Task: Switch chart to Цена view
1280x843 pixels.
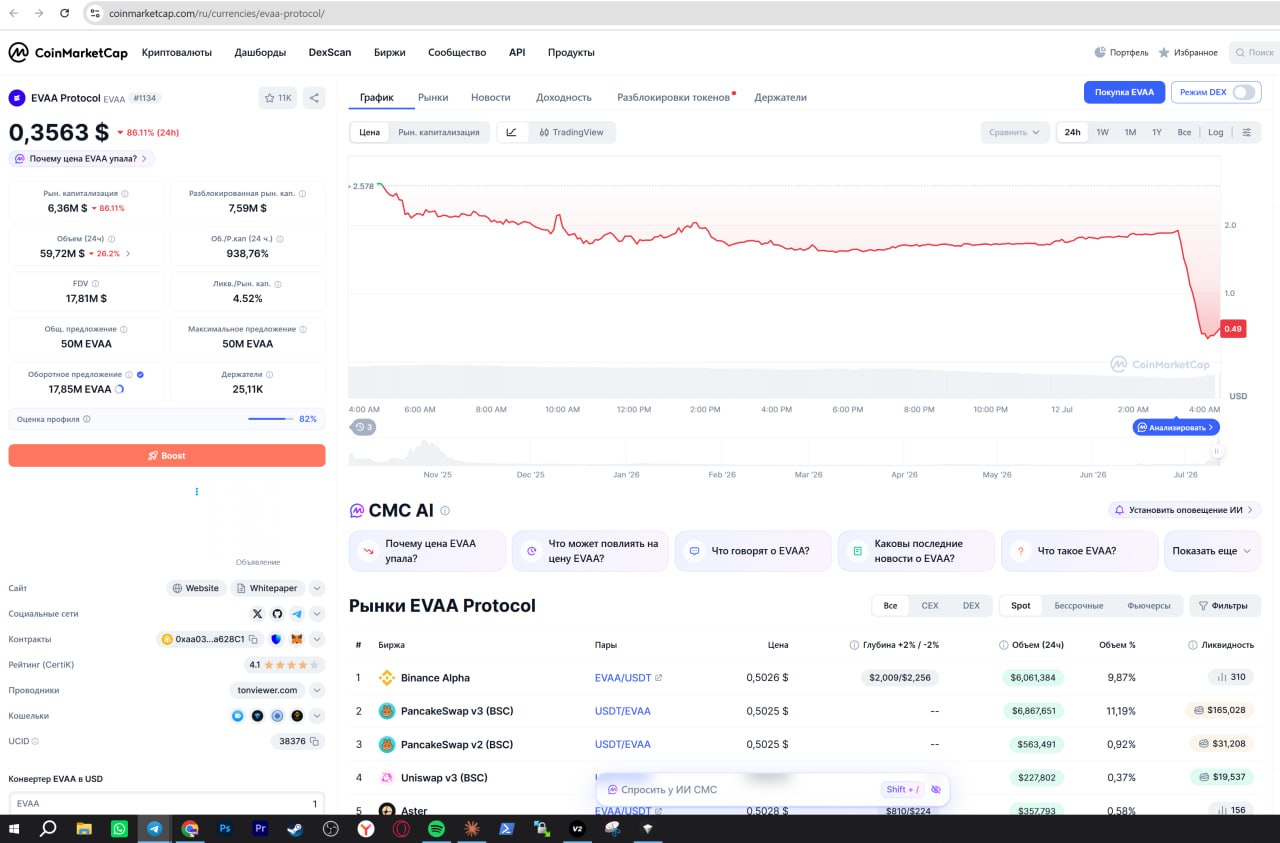Action: point(369,132)
